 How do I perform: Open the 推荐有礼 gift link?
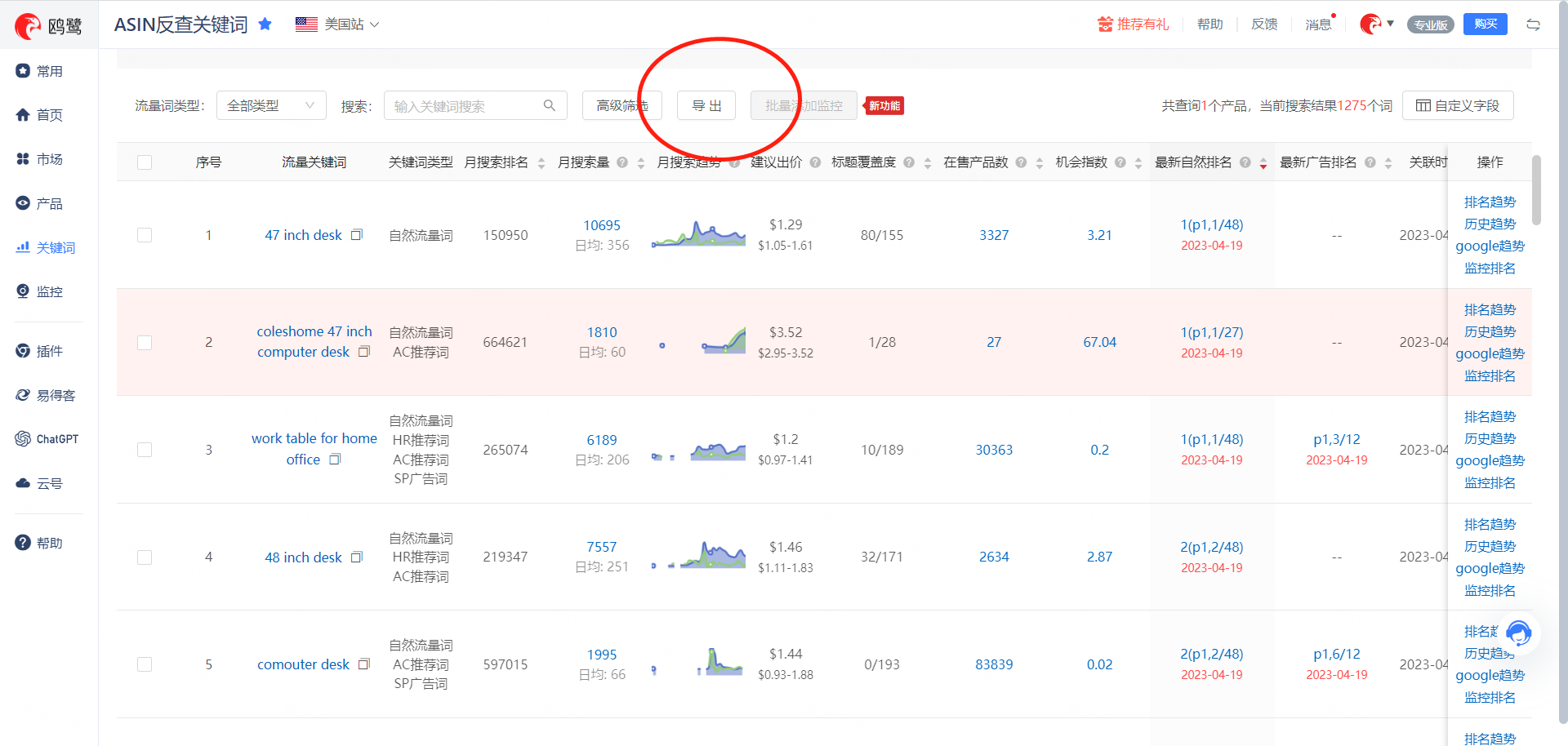(x=1134, y=24)
